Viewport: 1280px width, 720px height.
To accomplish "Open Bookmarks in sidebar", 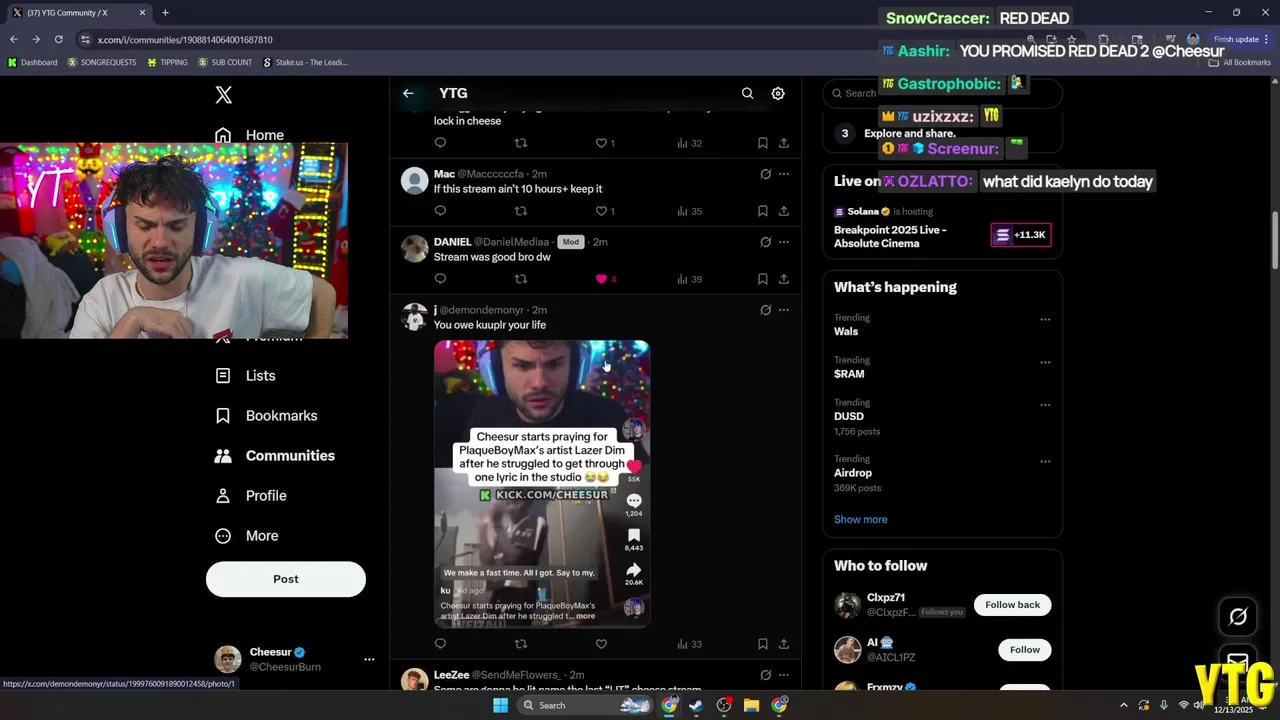I will coord(266,416).
